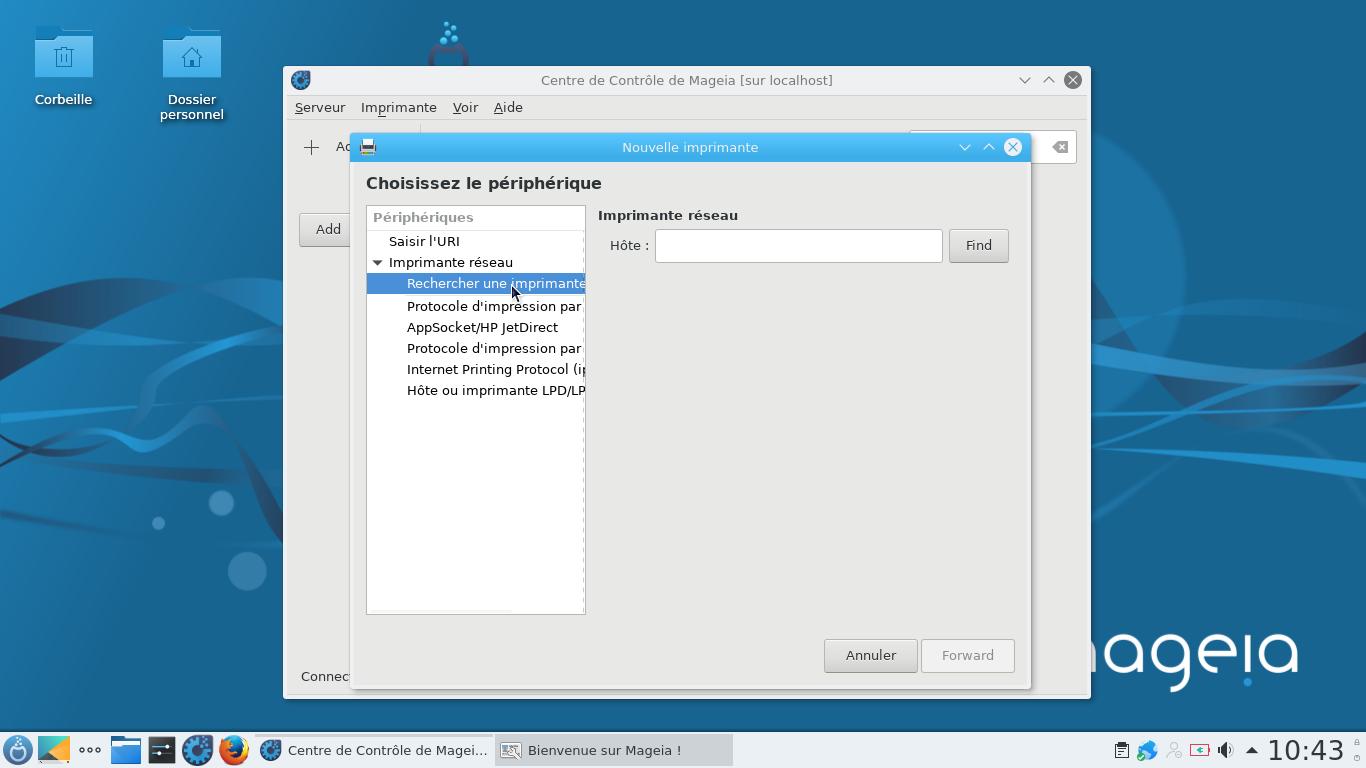The width and height of the screenshot is (1366, 768).
Task: Click the Control Center window titlebar icon
Action: click(301, 80)
